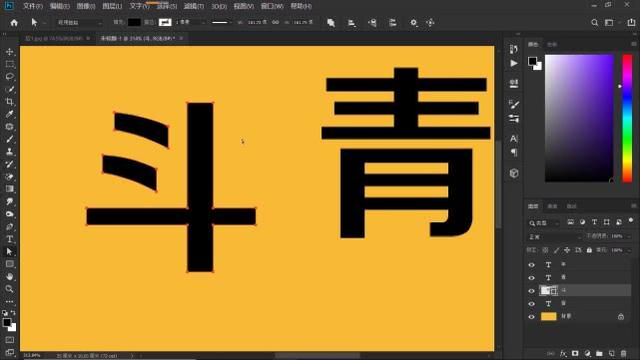Select the Brush tool
This screenshot has height=360, width=640.
tap(10, 139)
